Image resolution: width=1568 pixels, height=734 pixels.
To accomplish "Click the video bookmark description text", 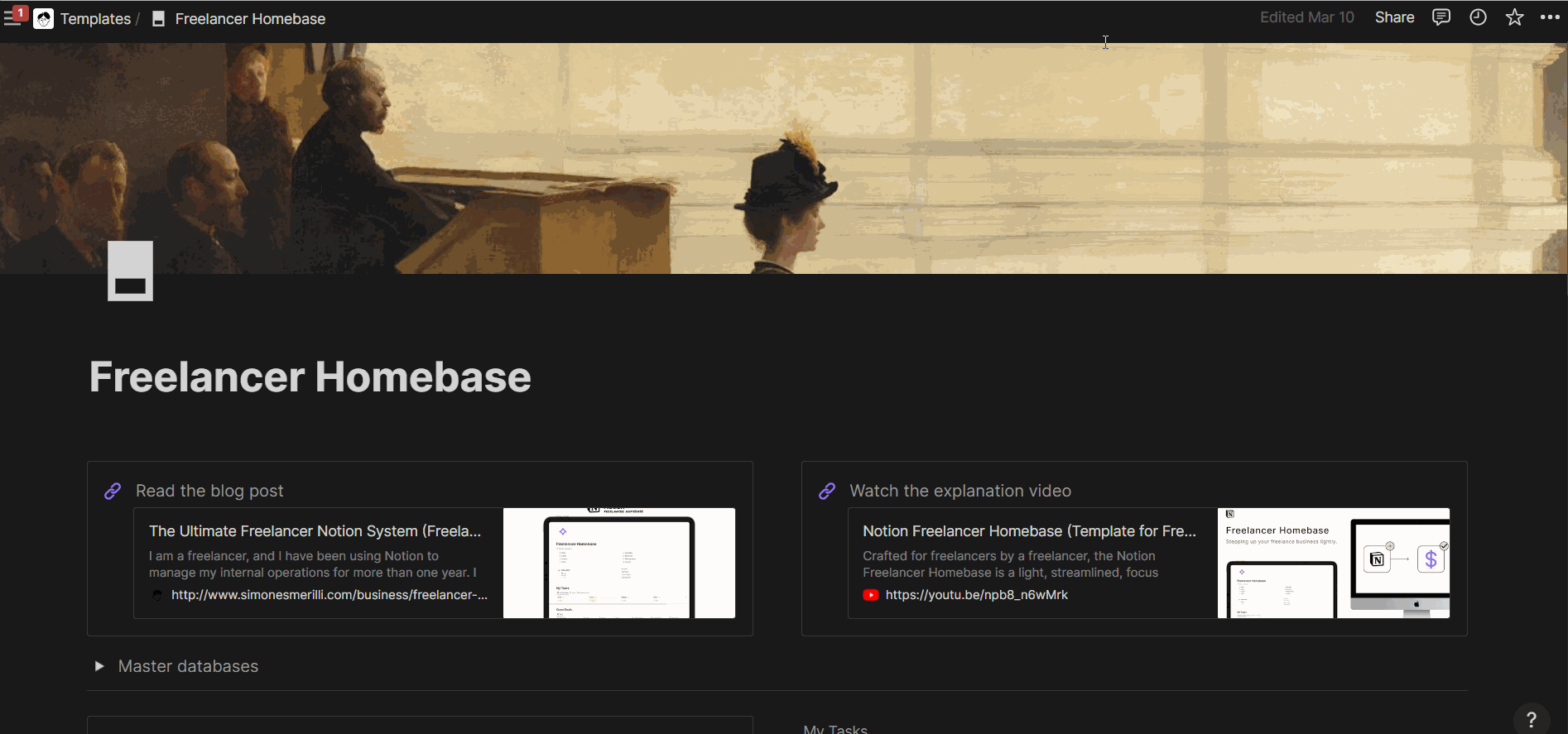I will [1011, 564].
